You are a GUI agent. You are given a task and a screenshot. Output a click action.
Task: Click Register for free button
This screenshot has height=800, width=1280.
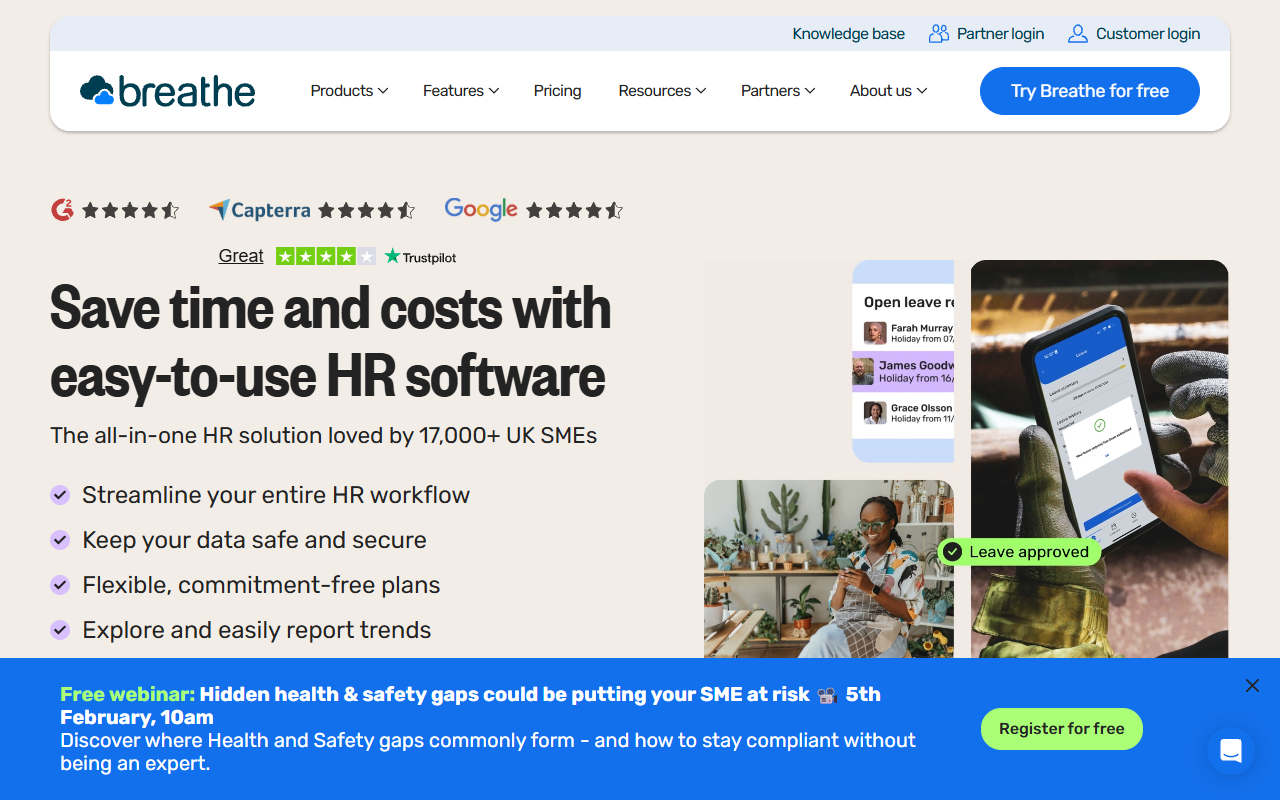tap(1062, 729)
